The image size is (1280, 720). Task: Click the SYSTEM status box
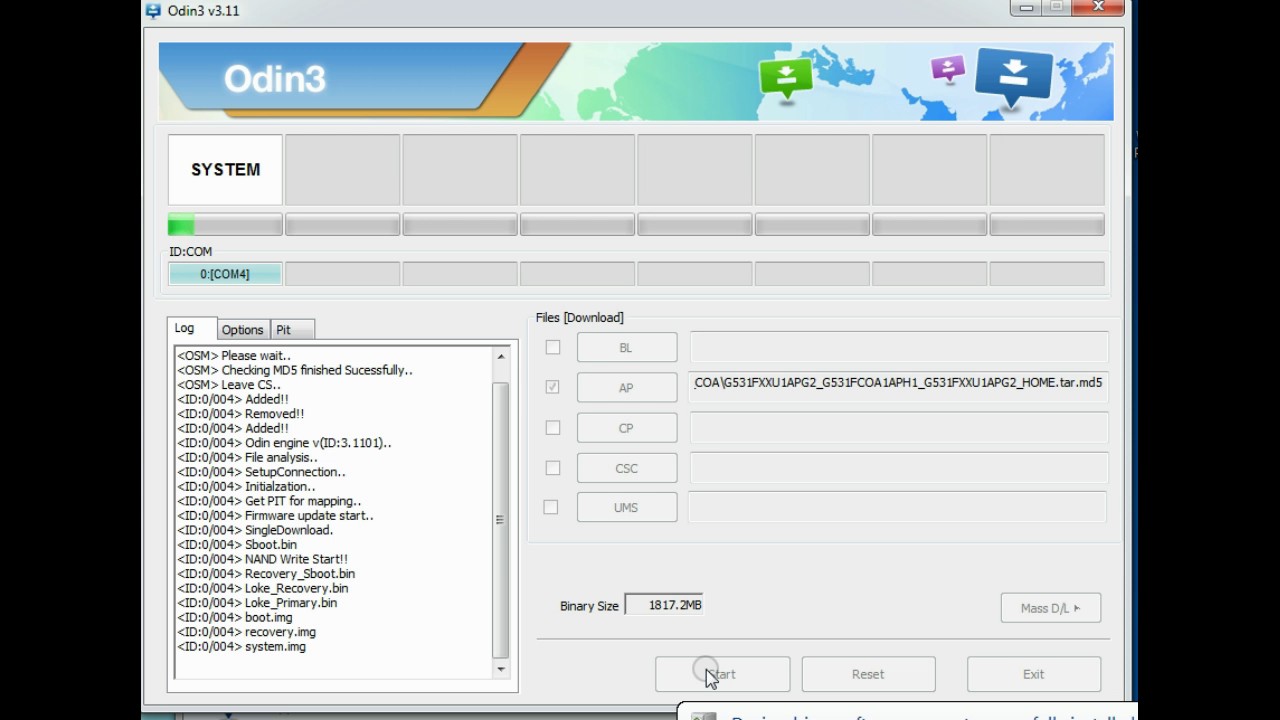[225, 170]
